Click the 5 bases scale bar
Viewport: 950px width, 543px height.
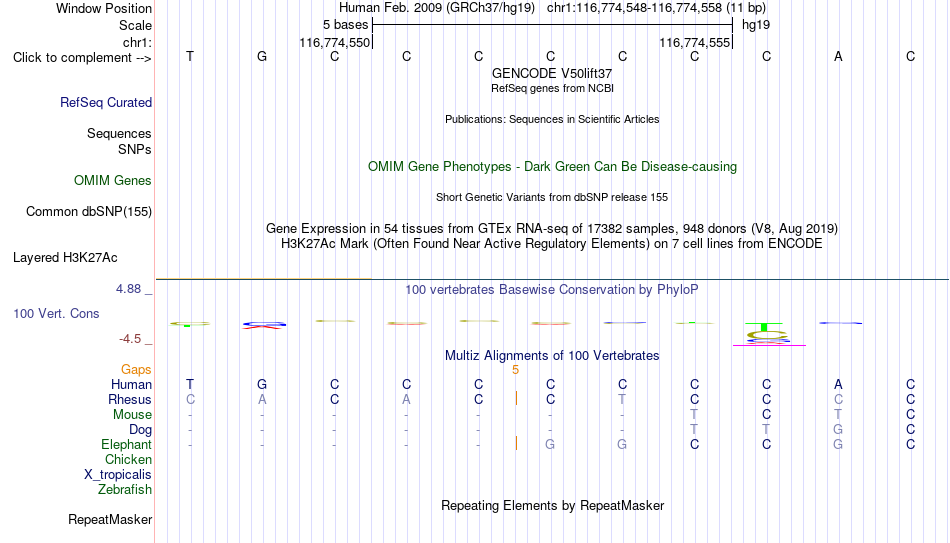[x=552, y=25]
